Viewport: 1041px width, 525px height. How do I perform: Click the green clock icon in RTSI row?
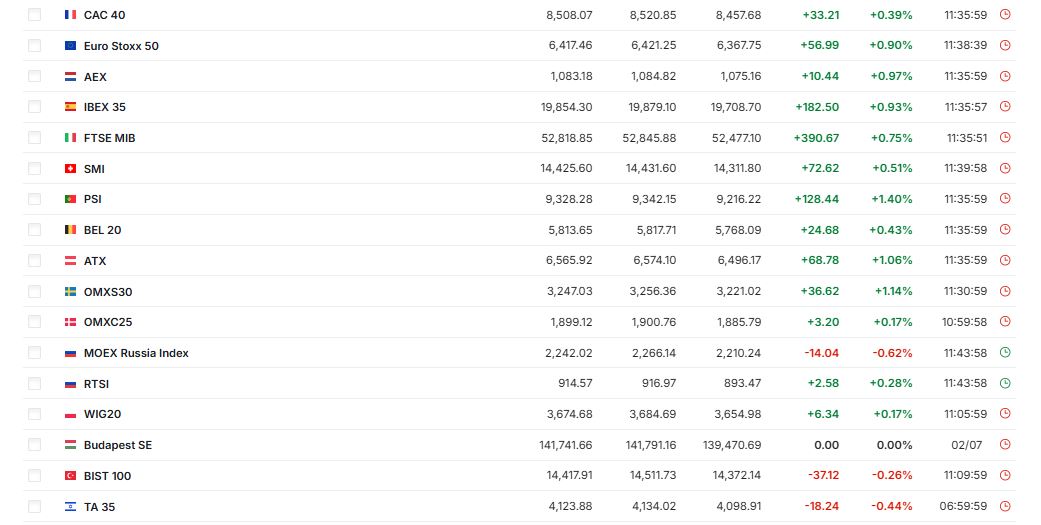point(1005,383)
